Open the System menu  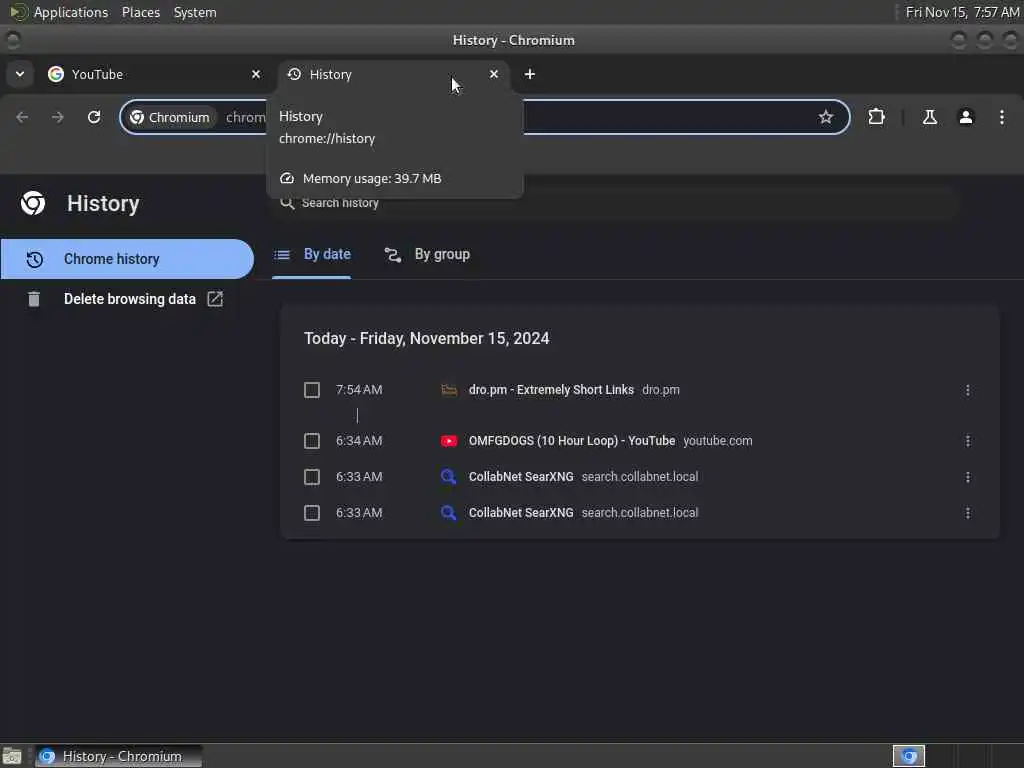195,12
